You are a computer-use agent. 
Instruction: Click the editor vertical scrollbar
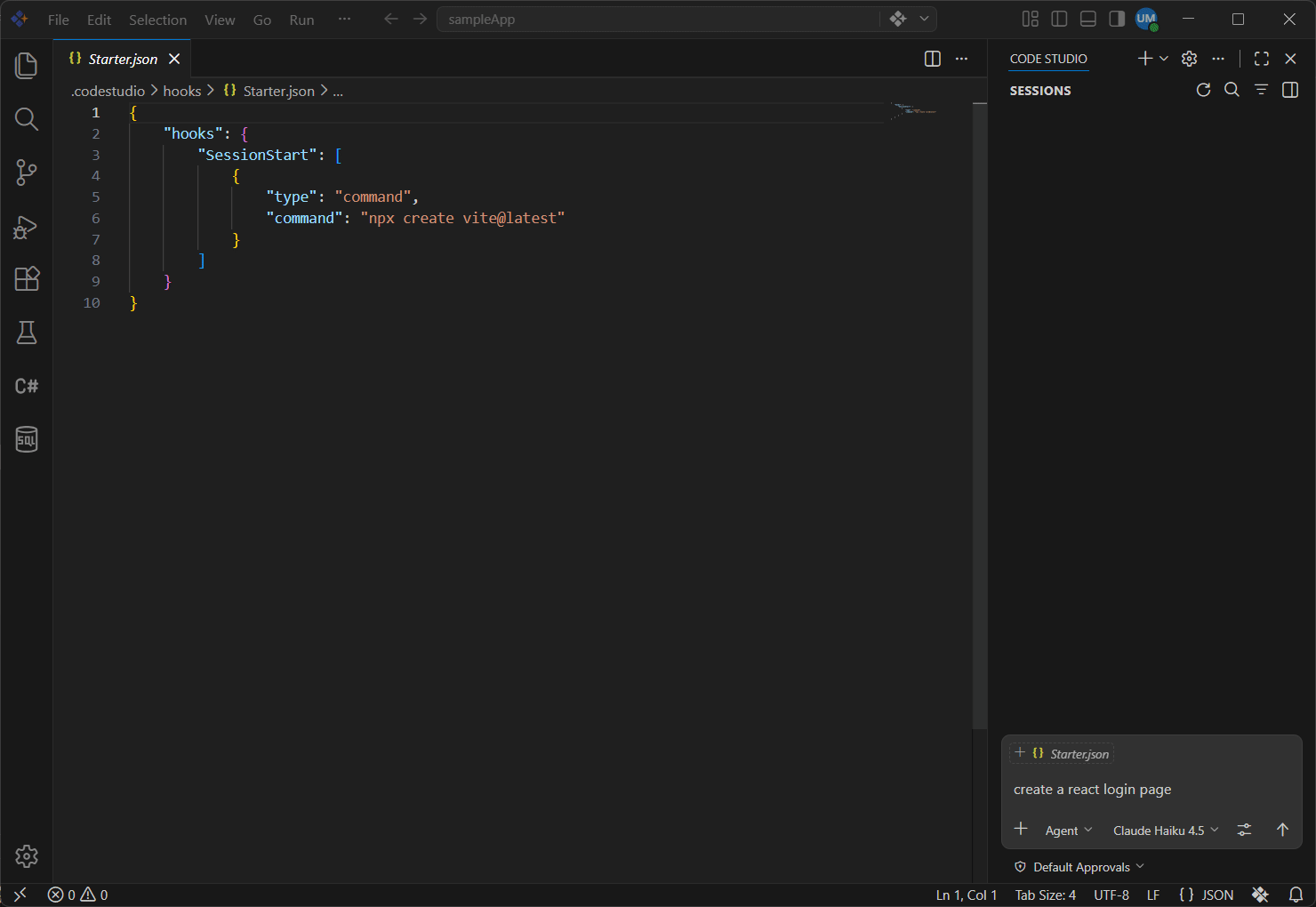tap(980, 416)
